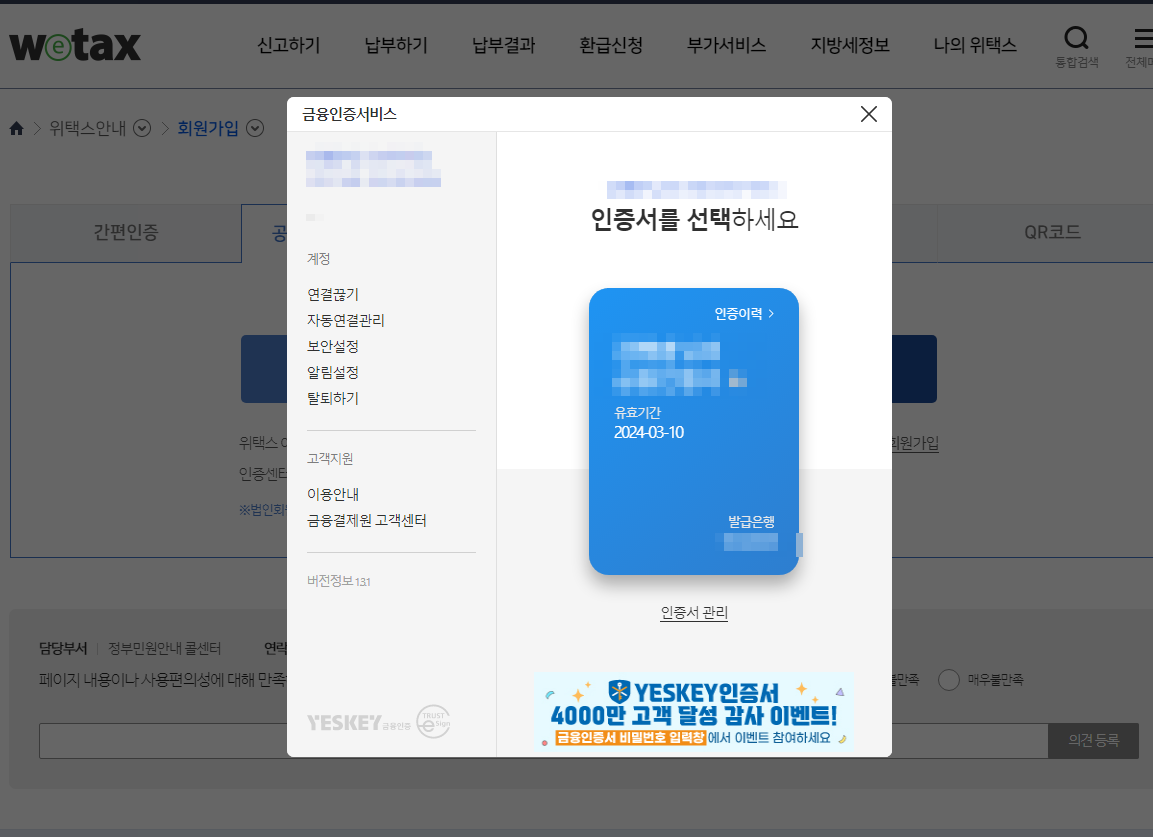Switch to the 간편인증 tab
1153x837 pixels.
(x=124, y=233)
